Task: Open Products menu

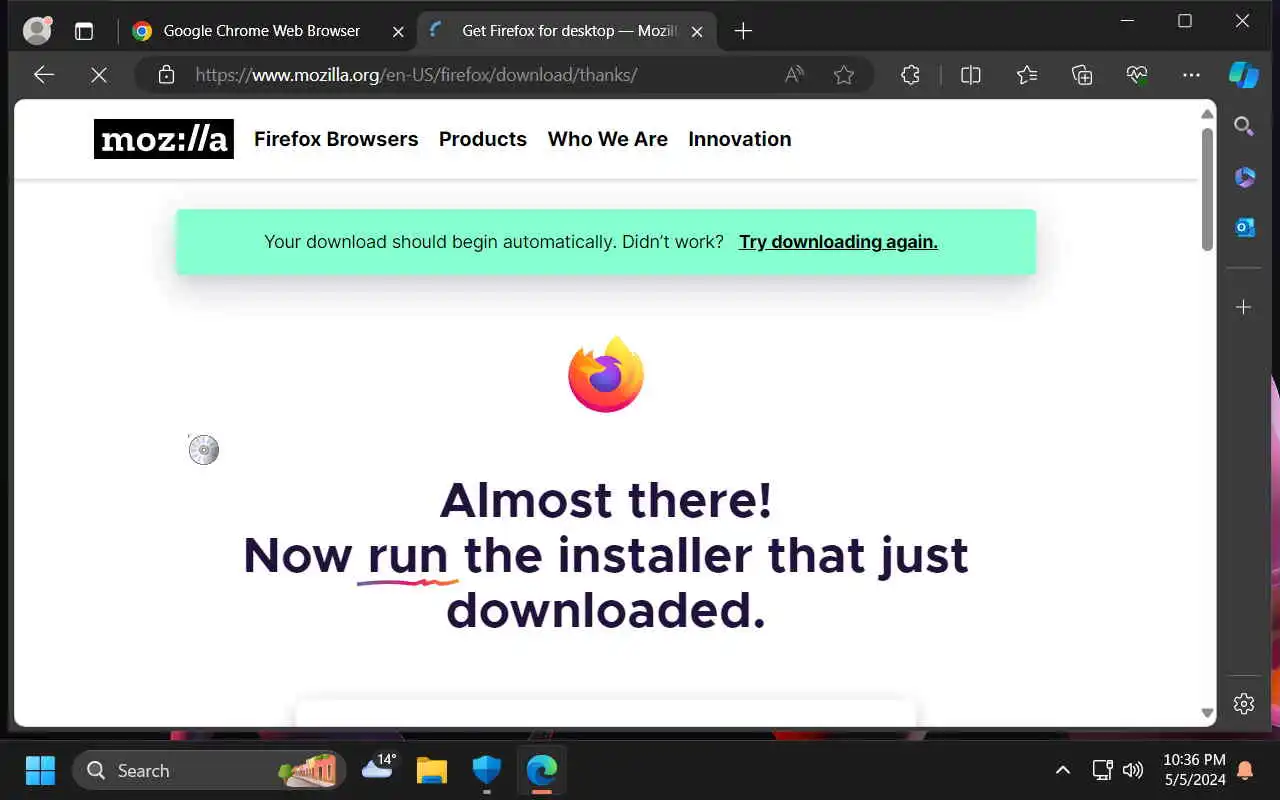Action: click(483, 139)
